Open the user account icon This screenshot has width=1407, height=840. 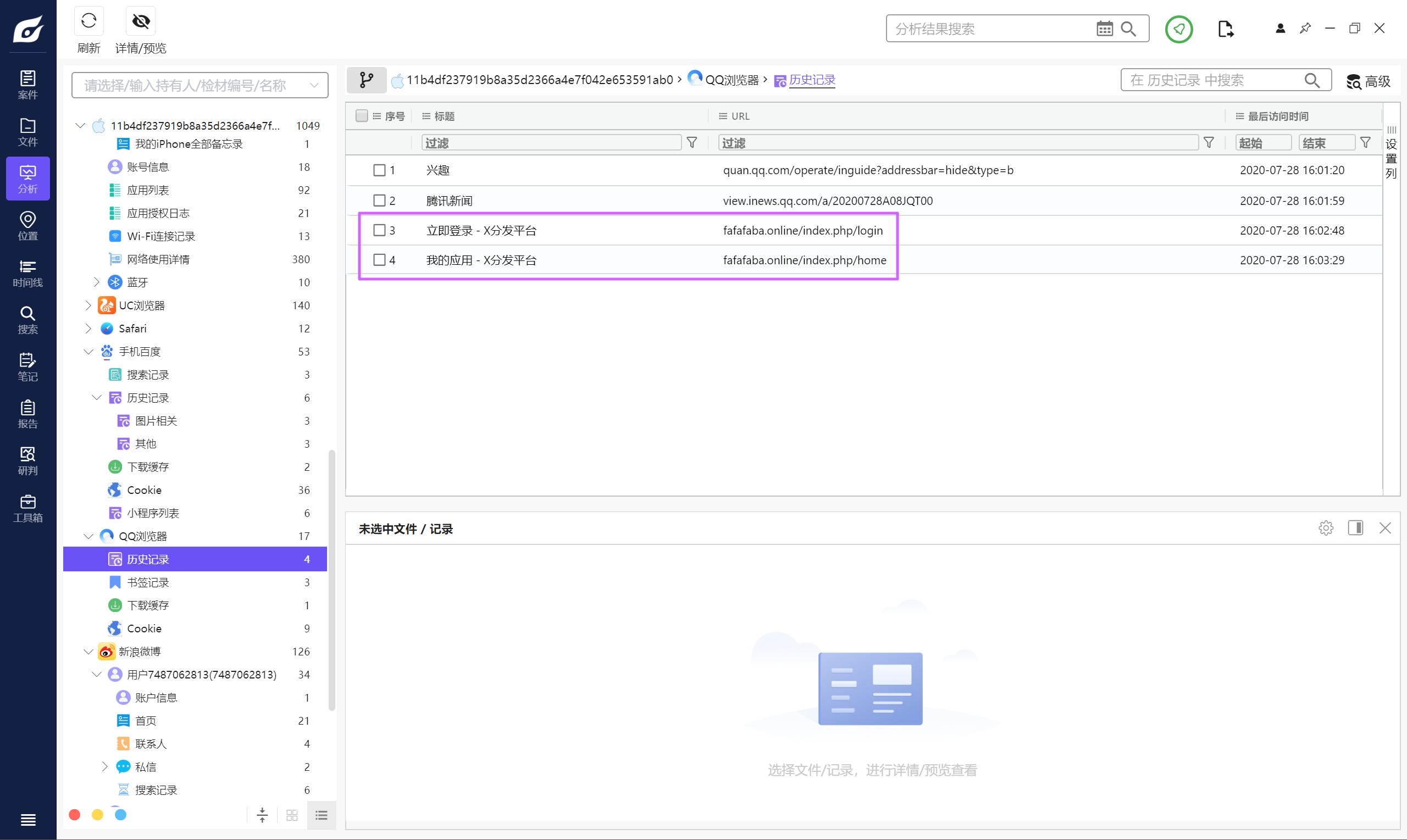(x=1280, y=27)
